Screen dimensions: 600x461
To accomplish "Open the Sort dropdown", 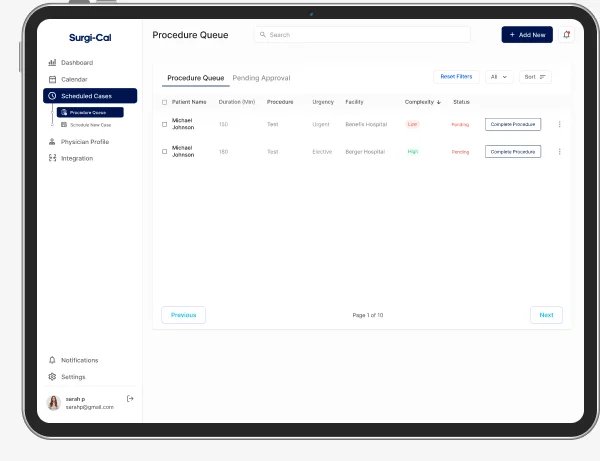I will 535,77.
